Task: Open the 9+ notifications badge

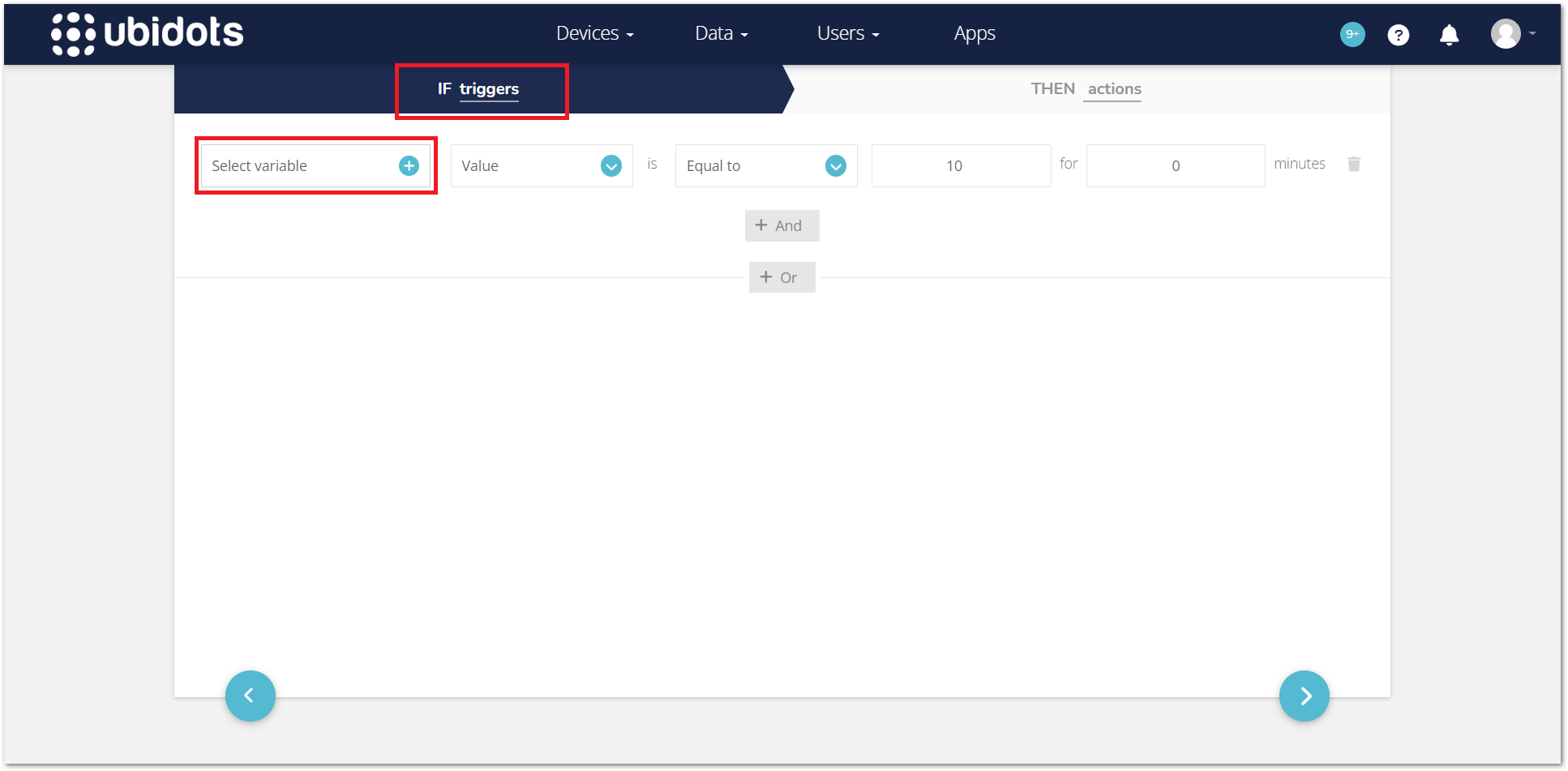Action: 1352,34
